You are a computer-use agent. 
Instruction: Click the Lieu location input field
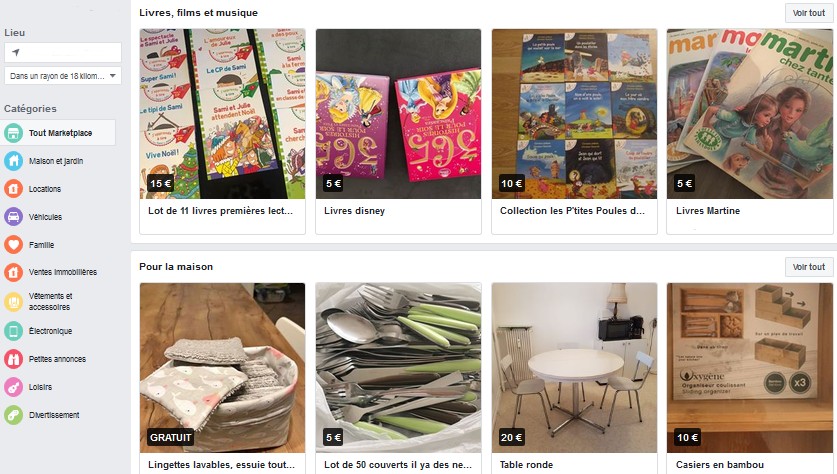click(x=63, y=52)
